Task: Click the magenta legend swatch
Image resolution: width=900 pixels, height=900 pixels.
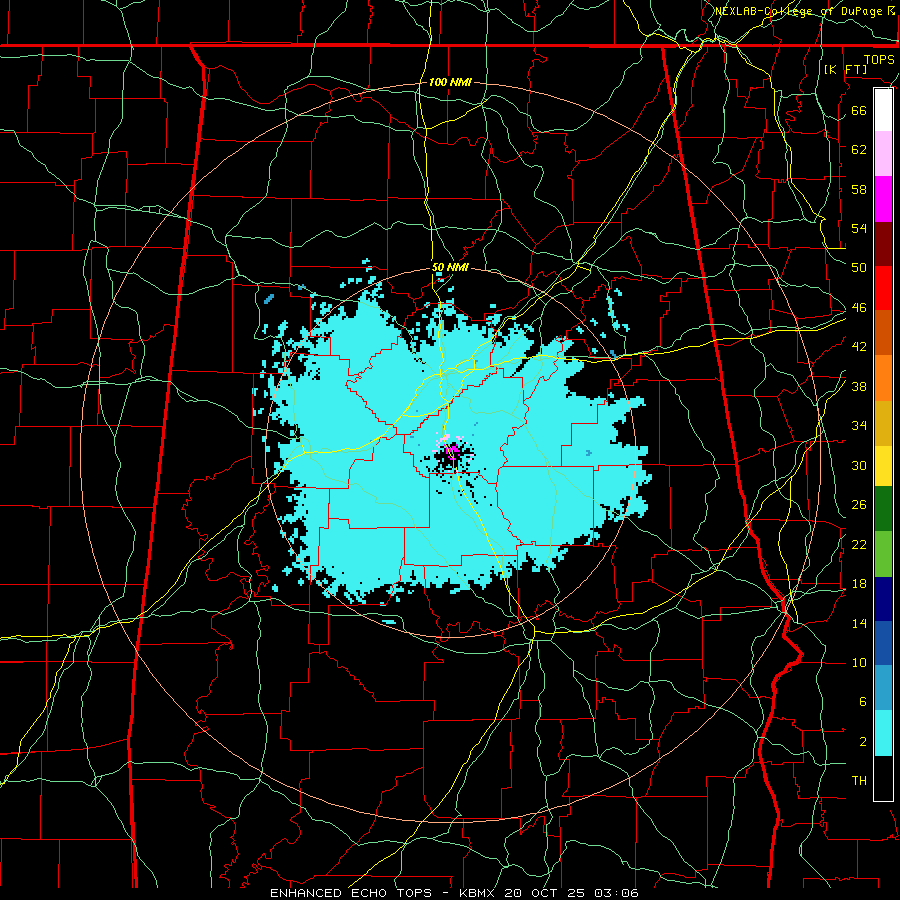Action: [883, 199]
